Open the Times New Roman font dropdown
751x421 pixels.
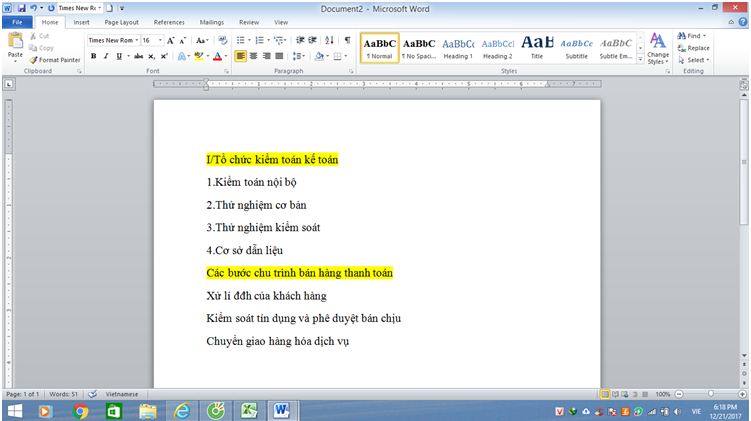(135, 40)
